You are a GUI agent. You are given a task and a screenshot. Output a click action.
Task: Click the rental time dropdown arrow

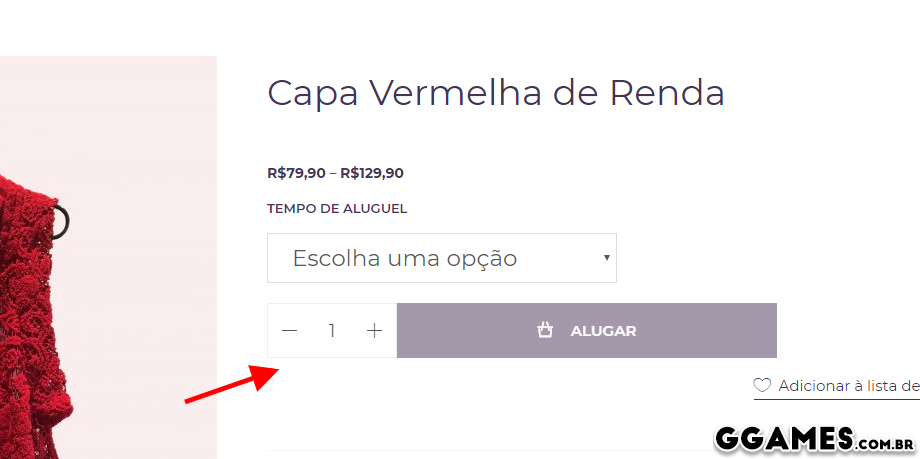click(x=606, y=258)
